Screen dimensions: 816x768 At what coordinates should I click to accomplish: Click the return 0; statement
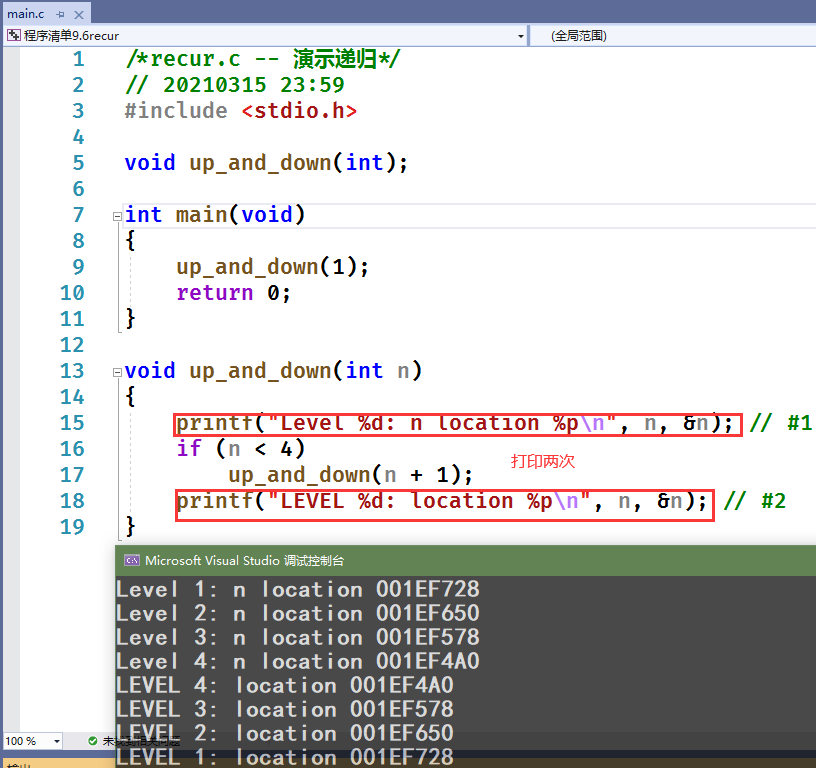pyautogui.click(x=234, y=293)
